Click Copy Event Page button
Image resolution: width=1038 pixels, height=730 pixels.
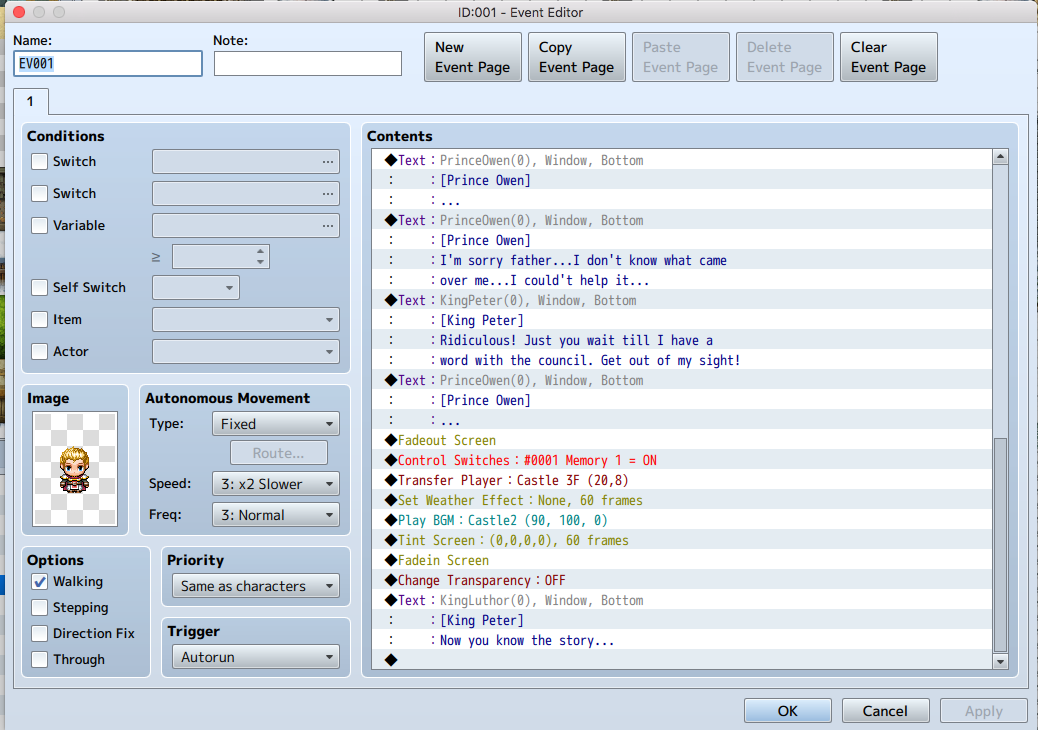[577, 57]
